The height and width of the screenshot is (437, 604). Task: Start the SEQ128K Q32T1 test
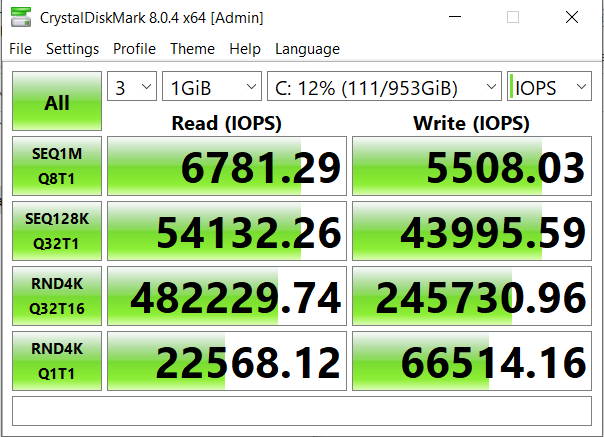(x=57, y=232)
